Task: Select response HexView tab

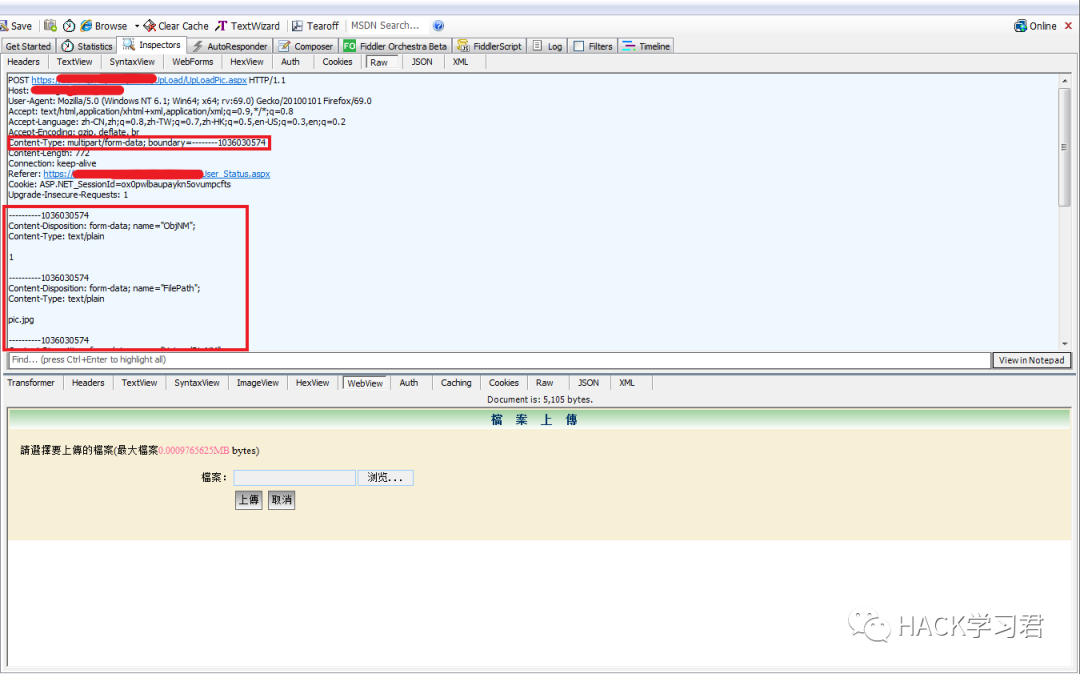Action: [x=313, y=383]
